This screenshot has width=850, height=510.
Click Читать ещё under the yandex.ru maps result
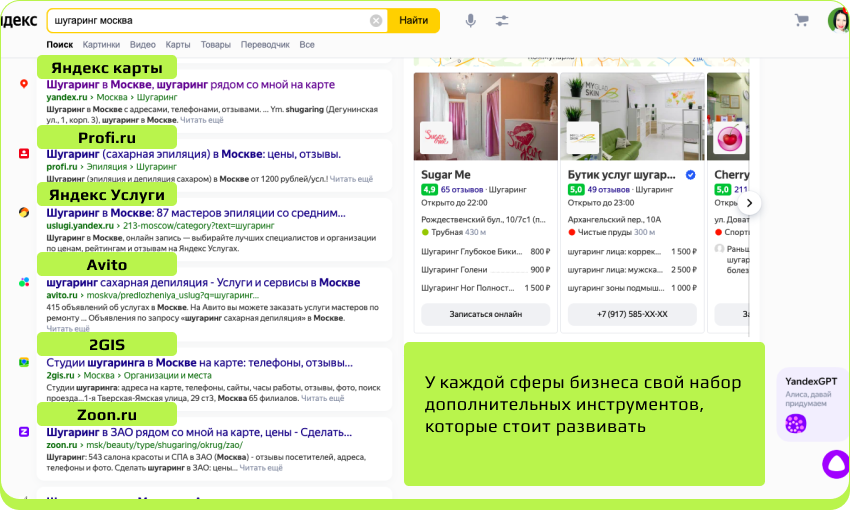(202, 120)
